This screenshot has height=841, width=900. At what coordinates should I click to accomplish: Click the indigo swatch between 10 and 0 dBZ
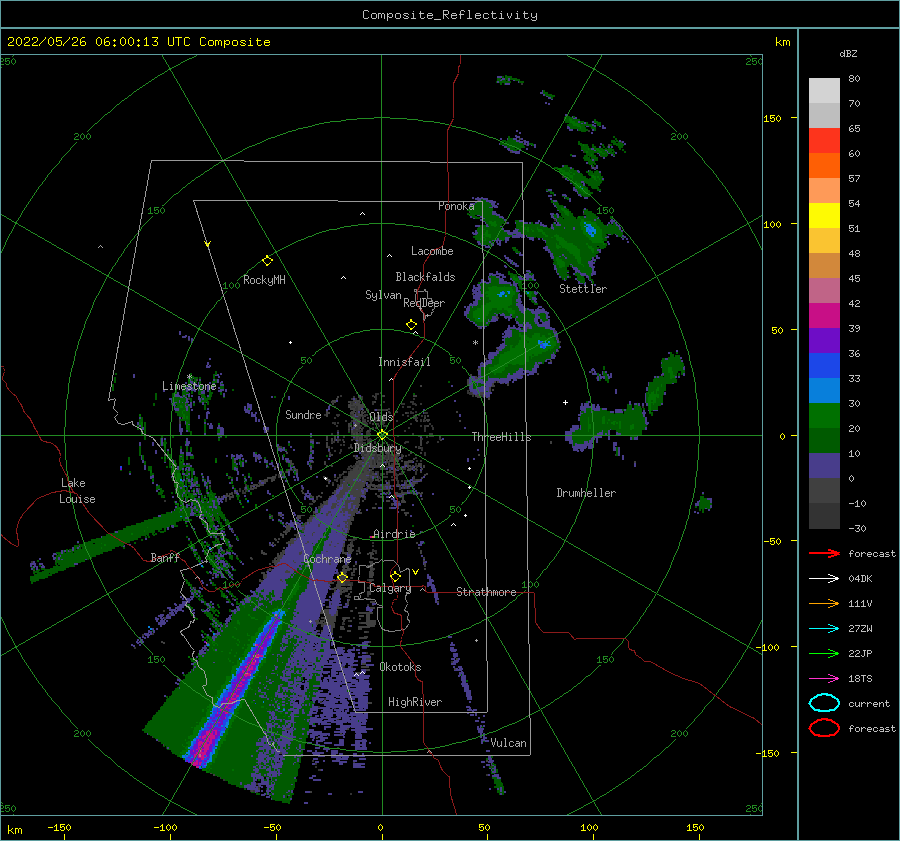(x=824, y=466)
